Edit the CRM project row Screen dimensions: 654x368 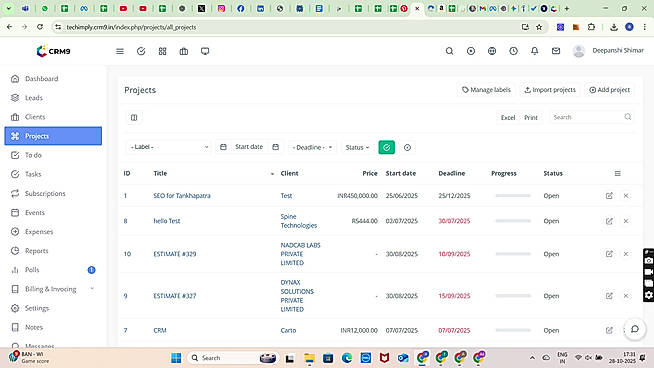(609, 330)
